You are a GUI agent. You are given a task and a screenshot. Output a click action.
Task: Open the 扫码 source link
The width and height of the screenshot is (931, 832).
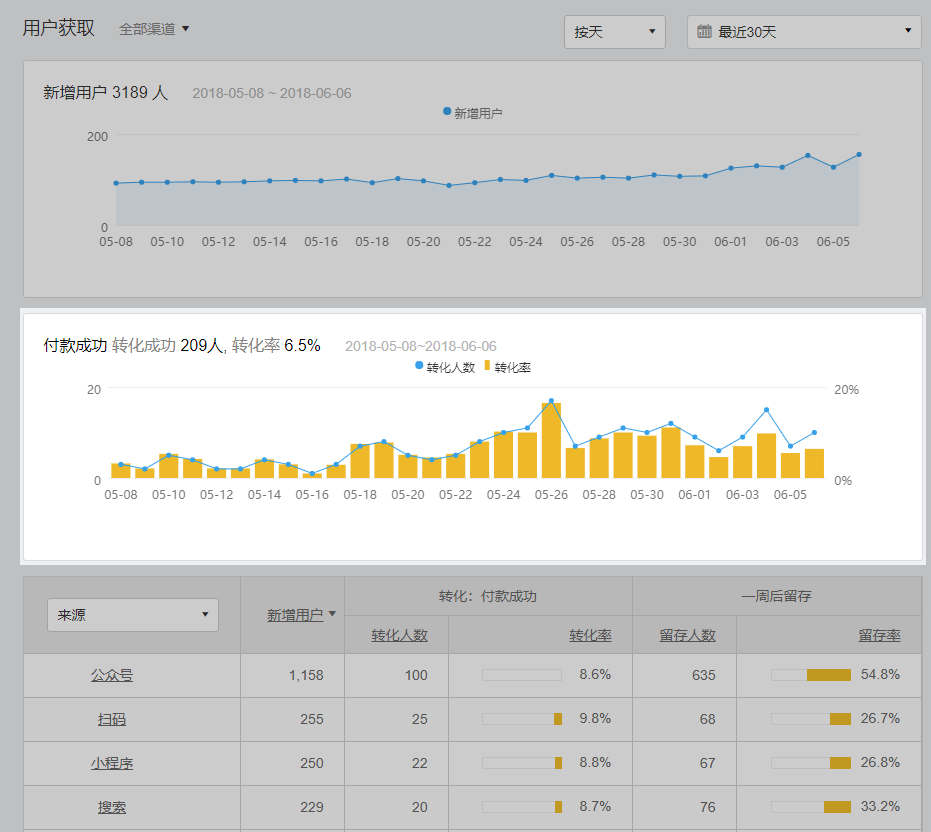pos(112,719)
